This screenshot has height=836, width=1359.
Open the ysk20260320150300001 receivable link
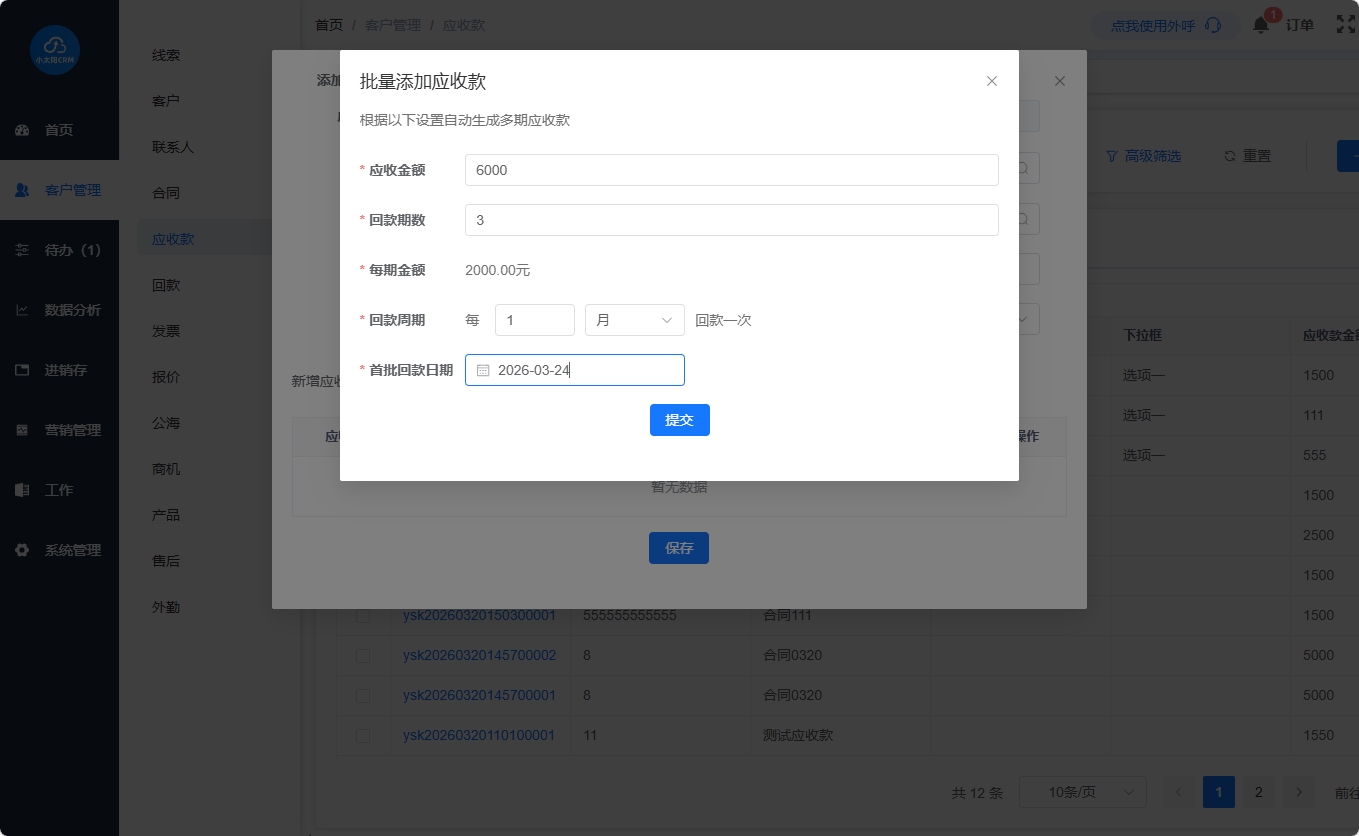point(479,615)
